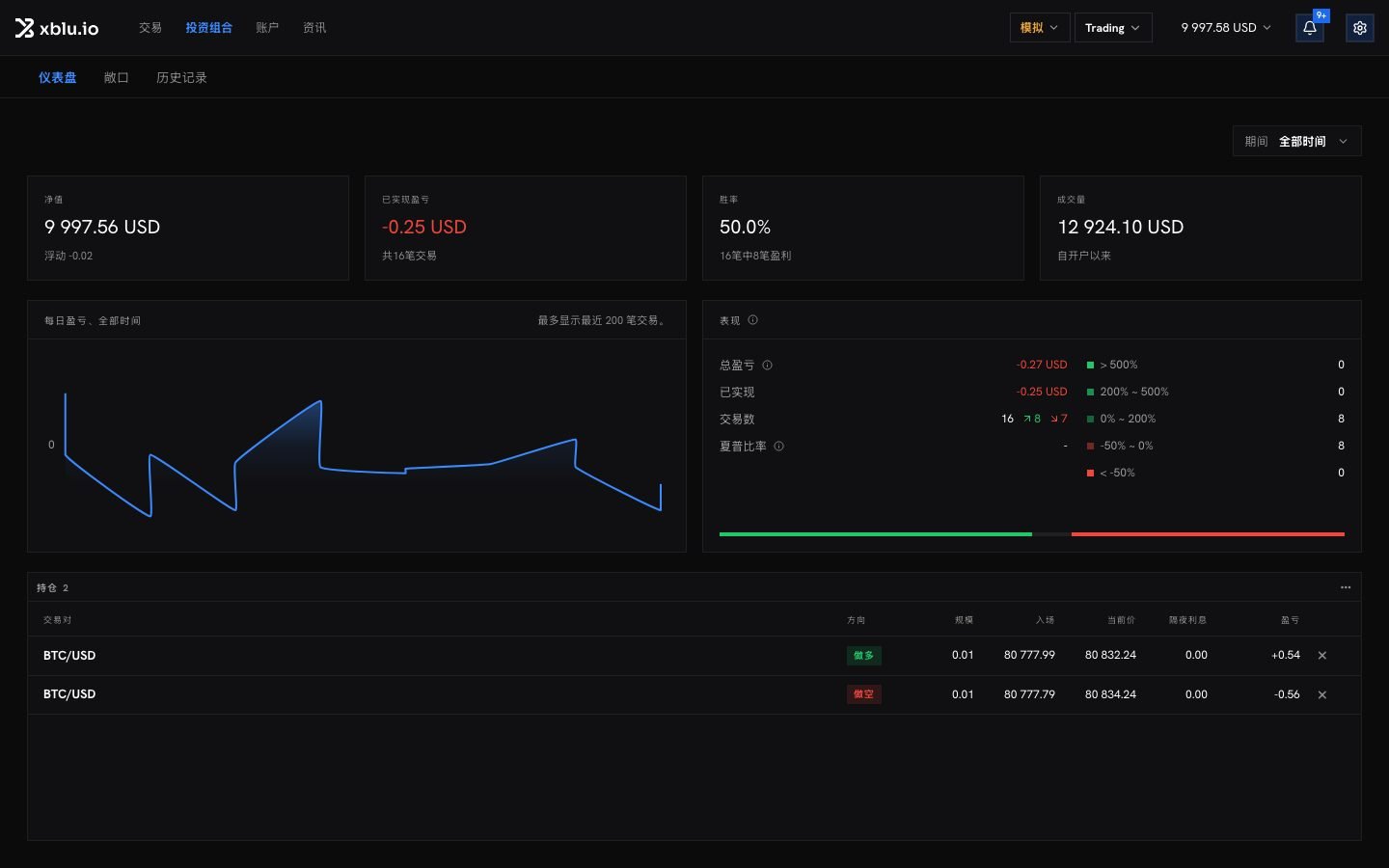Close the BTC/USD 做多 position
The width and height of the screenshot is (1389, 868).
pyautogui.click(x=1322, y=656)
